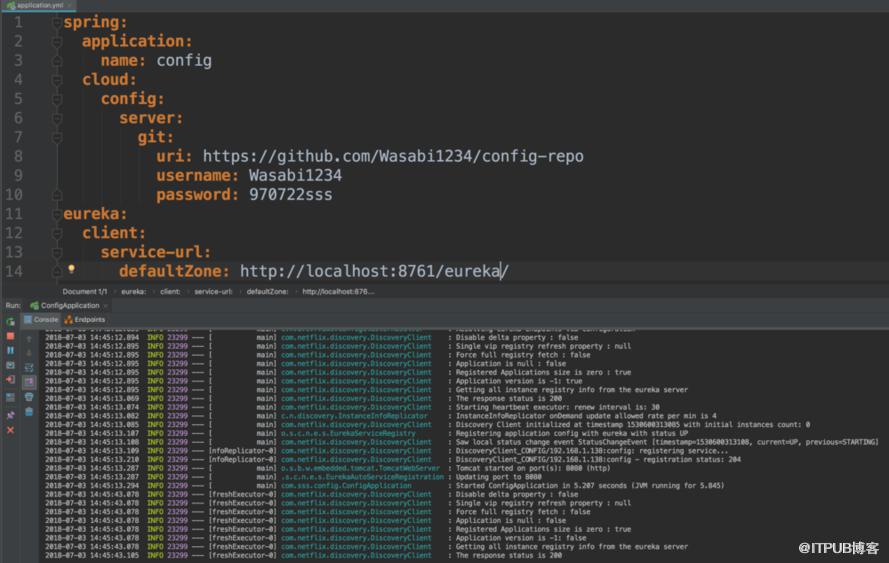This screenshot has height=563, width=889.
Task: Rerun ConfigApplication with the green rerun icon
Action: coord(10,321)
